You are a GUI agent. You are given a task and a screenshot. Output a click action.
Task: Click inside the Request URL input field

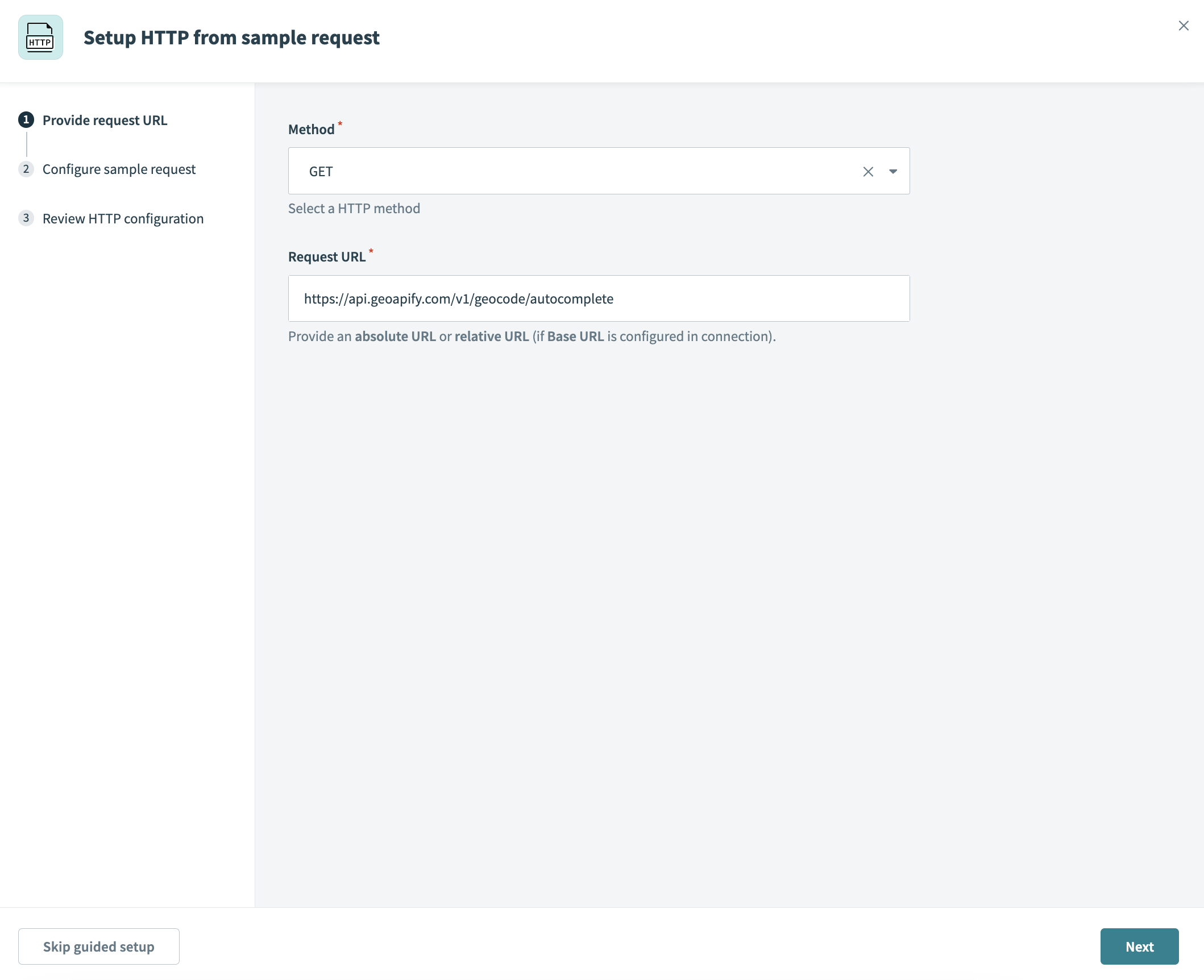(598, 298)
